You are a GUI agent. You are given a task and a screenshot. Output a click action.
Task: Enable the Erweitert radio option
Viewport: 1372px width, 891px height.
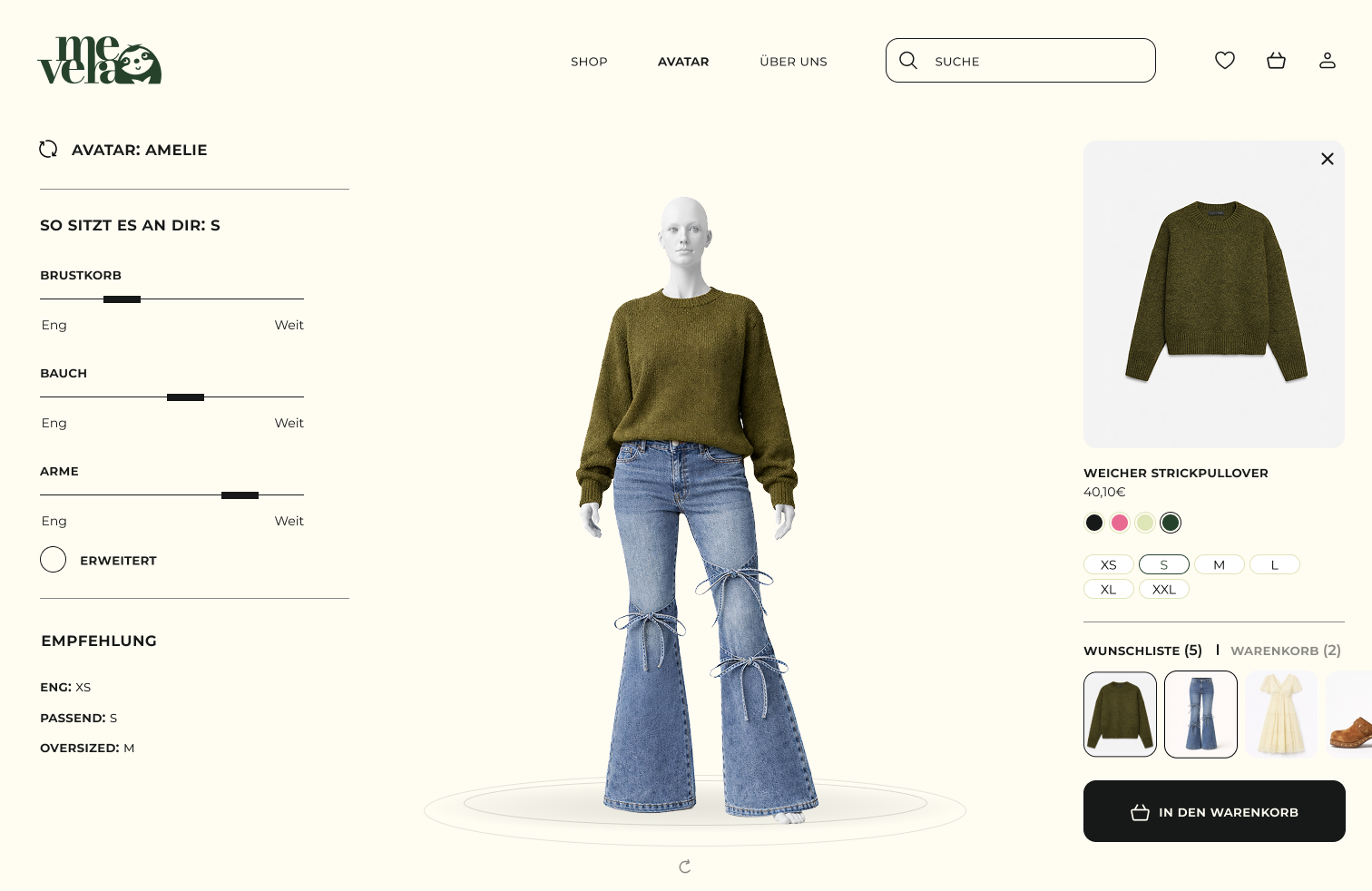pyautogui.click(x=54, y=560)
